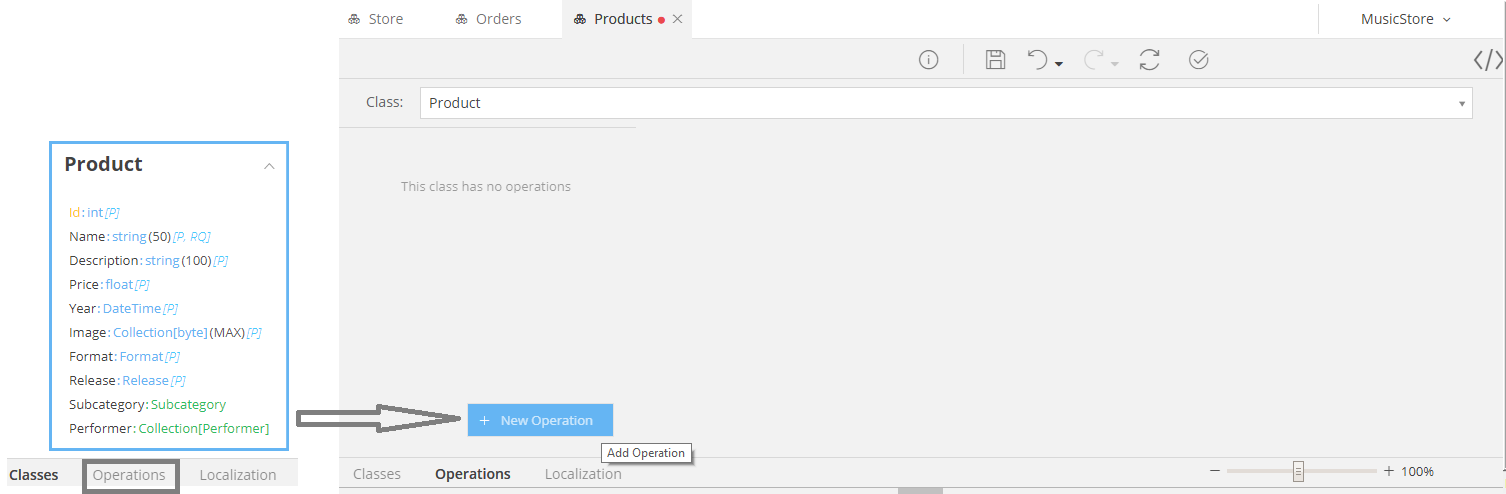The image size is (1506, 494).
Task: Click the grayed-out redo arrow
Action: [x=1092, y=60]
